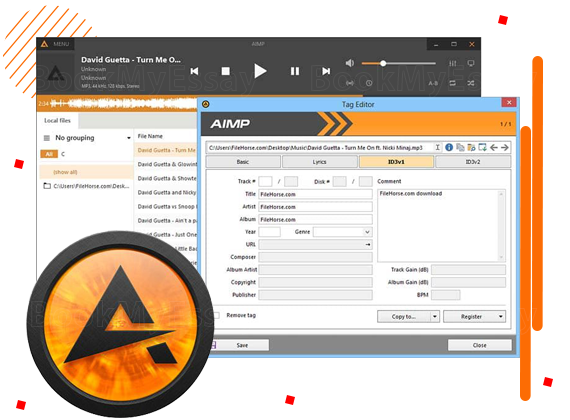Screen dimensions: 570x420
Task: Seek in the orange waveform bar
Action: 117,104
